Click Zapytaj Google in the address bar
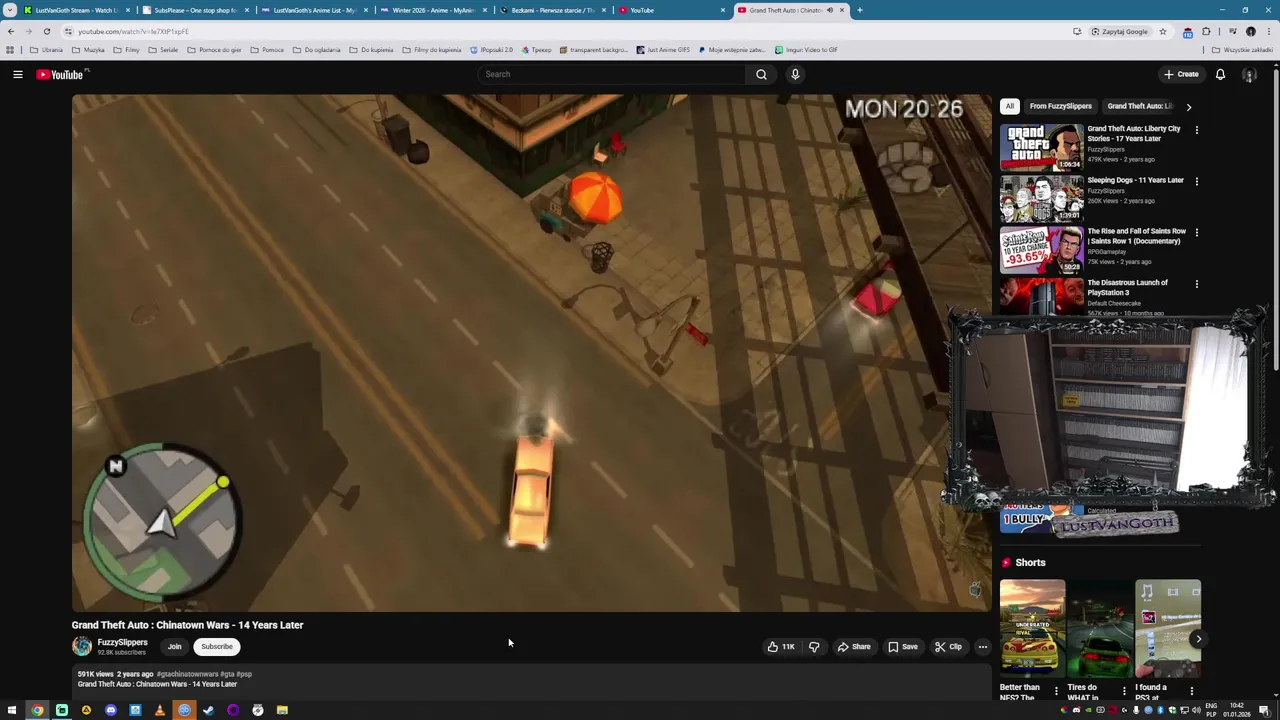The height and width of the screenshot is (720, 1280). [x=1120, y=31]
